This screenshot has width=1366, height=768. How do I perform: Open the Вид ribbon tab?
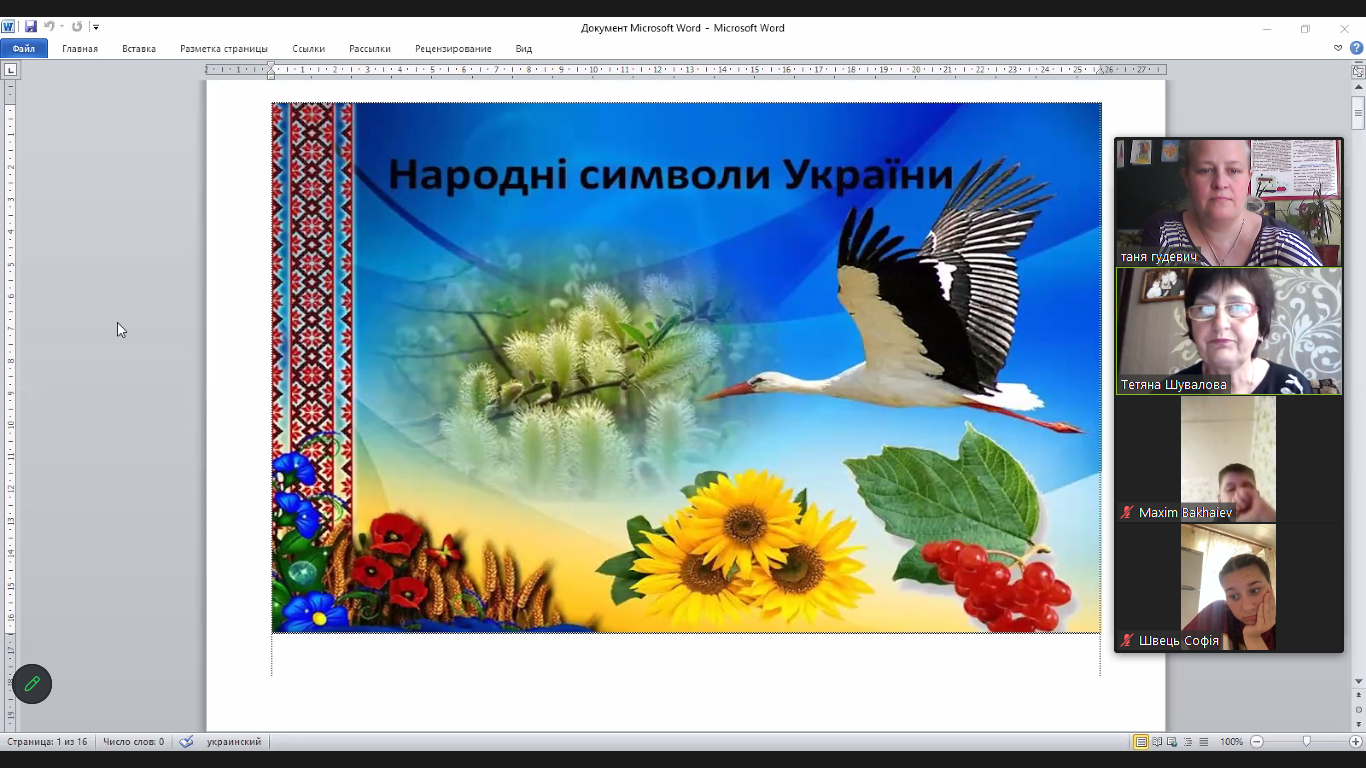click(524, 48)
